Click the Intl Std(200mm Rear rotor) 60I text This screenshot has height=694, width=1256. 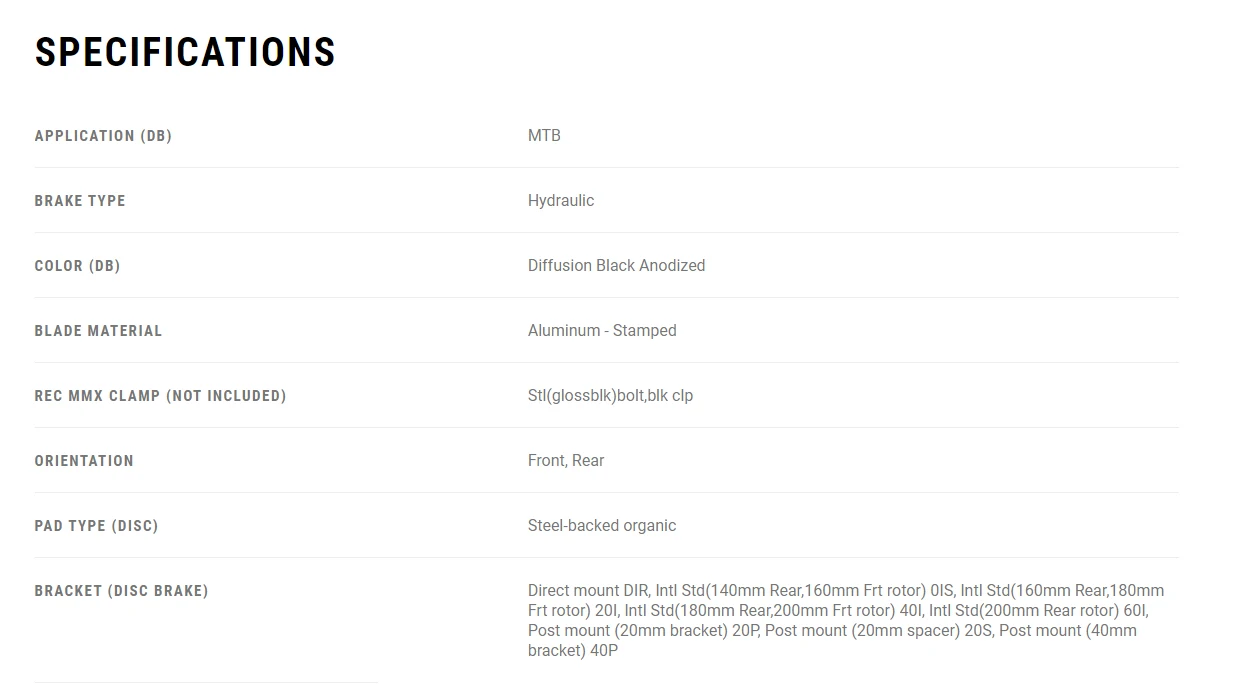[1038, 610]
